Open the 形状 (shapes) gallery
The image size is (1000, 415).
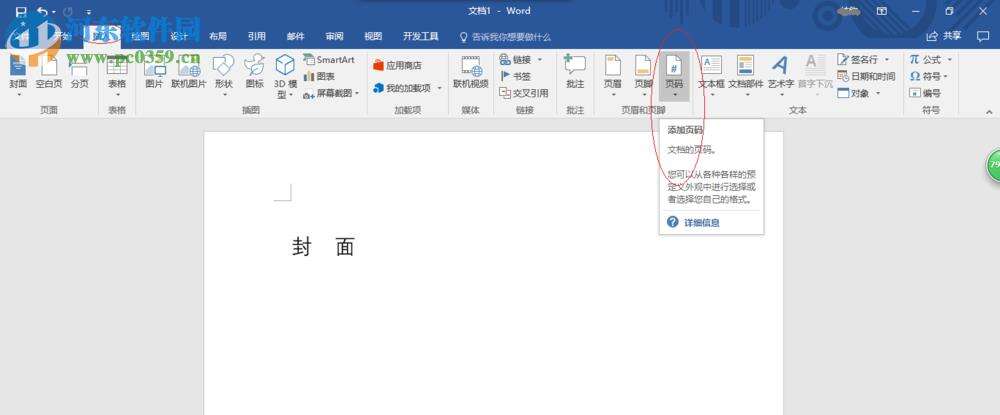pyautogui.click(x=223, y=73)
